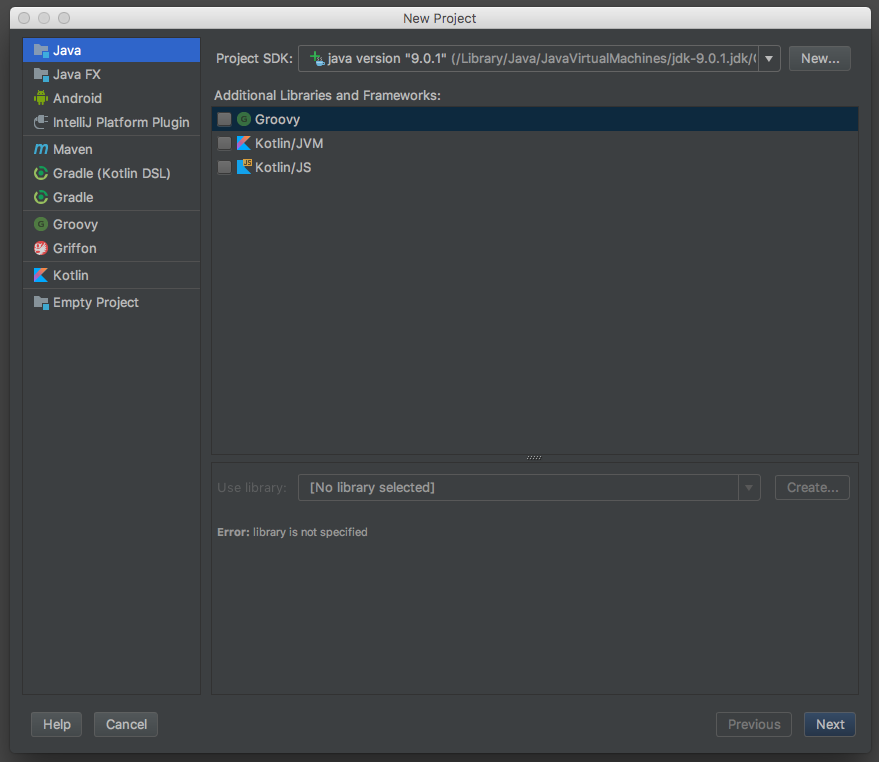Click 'Additional Libraries and Frameworks:' label
The height and width of the screenshot is (762, 879).
tap(327, 95)
